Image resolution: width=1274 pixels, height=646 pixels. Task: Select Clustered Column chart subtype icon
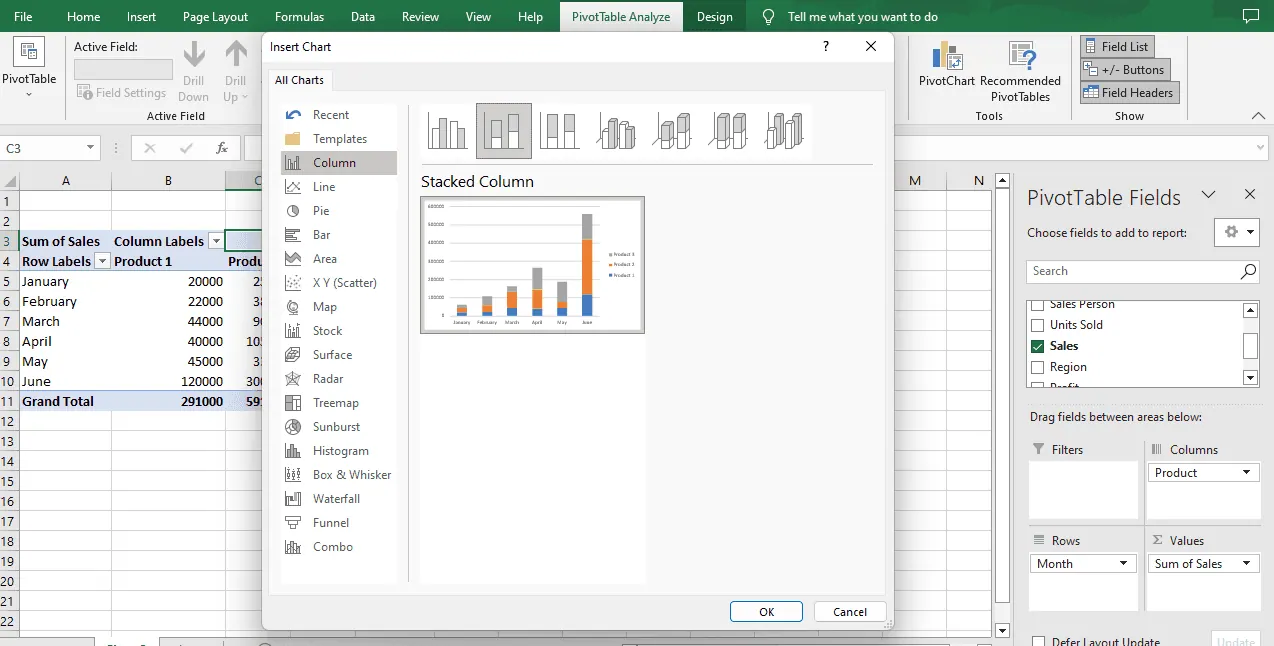[x=448, y=131]
